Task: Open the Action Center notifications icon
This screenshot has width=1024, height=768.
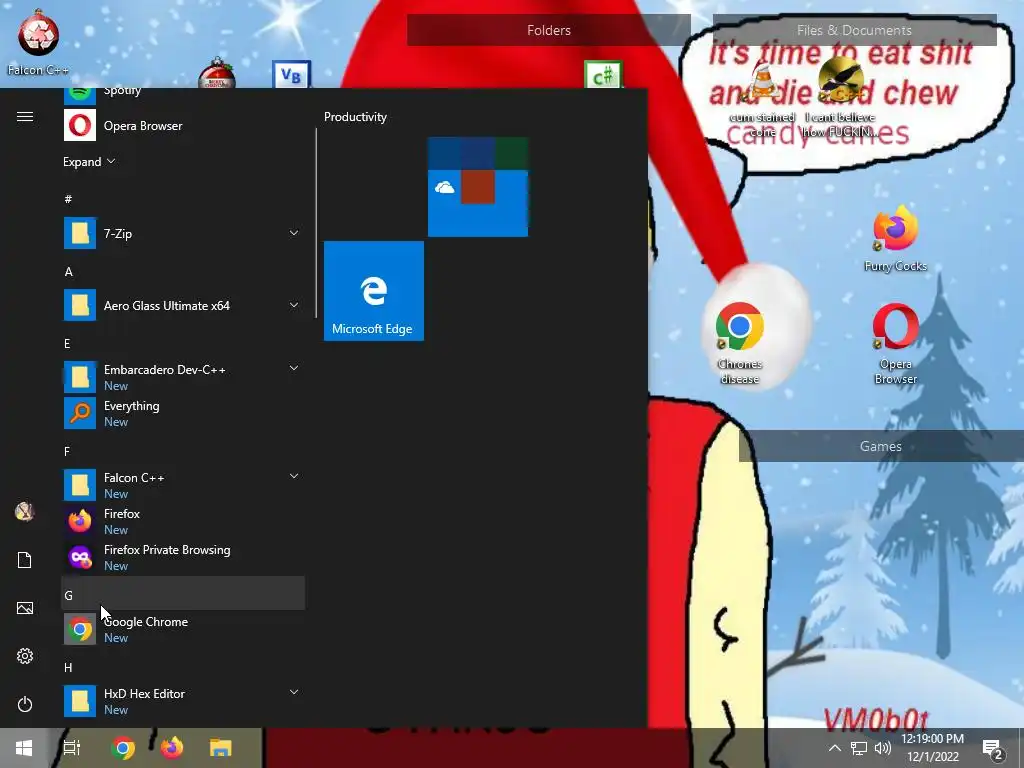Action: [993, 748]
